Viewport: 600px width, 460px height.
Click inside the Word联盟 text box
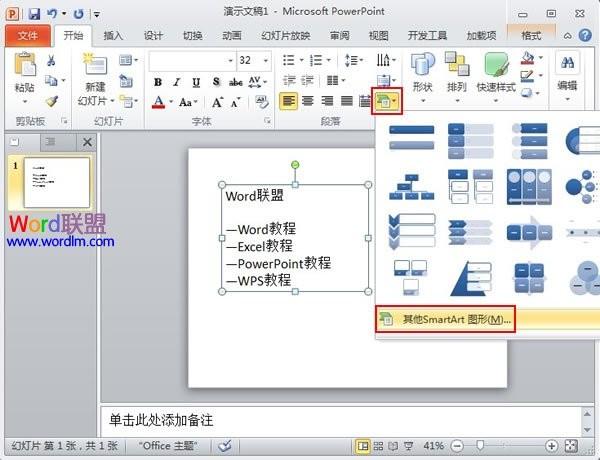(295, 238)
